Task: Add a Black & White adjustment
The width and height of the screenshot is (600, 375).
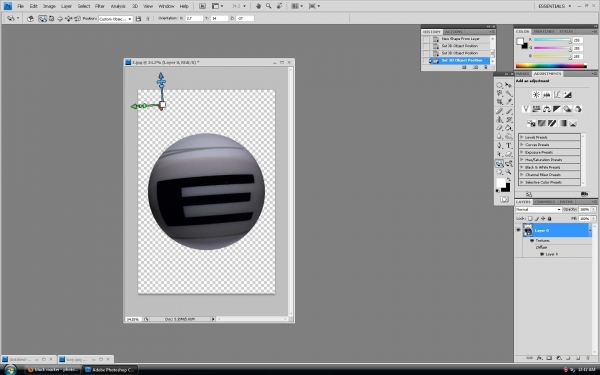Action: pos(557,109)
